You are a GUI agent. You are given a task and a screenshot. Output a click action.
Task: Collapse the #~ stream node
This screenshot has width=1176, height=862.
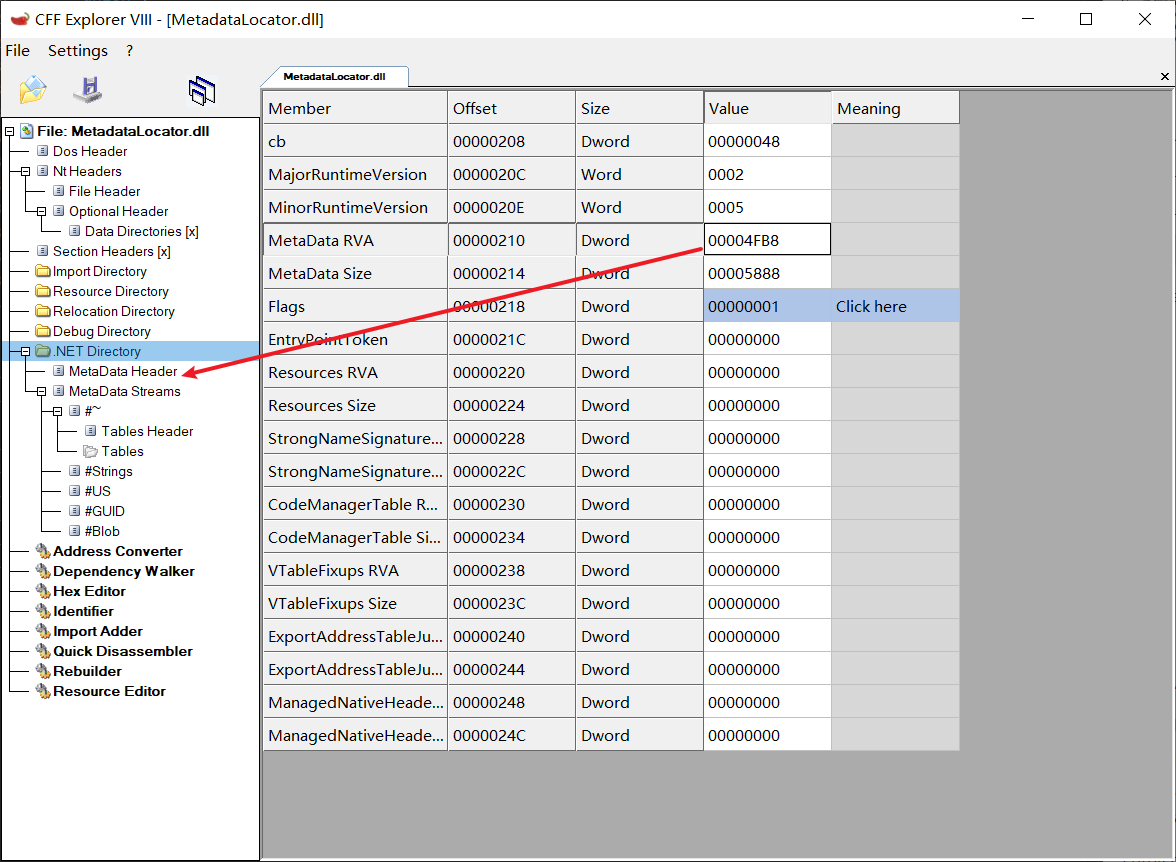(x=57, y=411)
